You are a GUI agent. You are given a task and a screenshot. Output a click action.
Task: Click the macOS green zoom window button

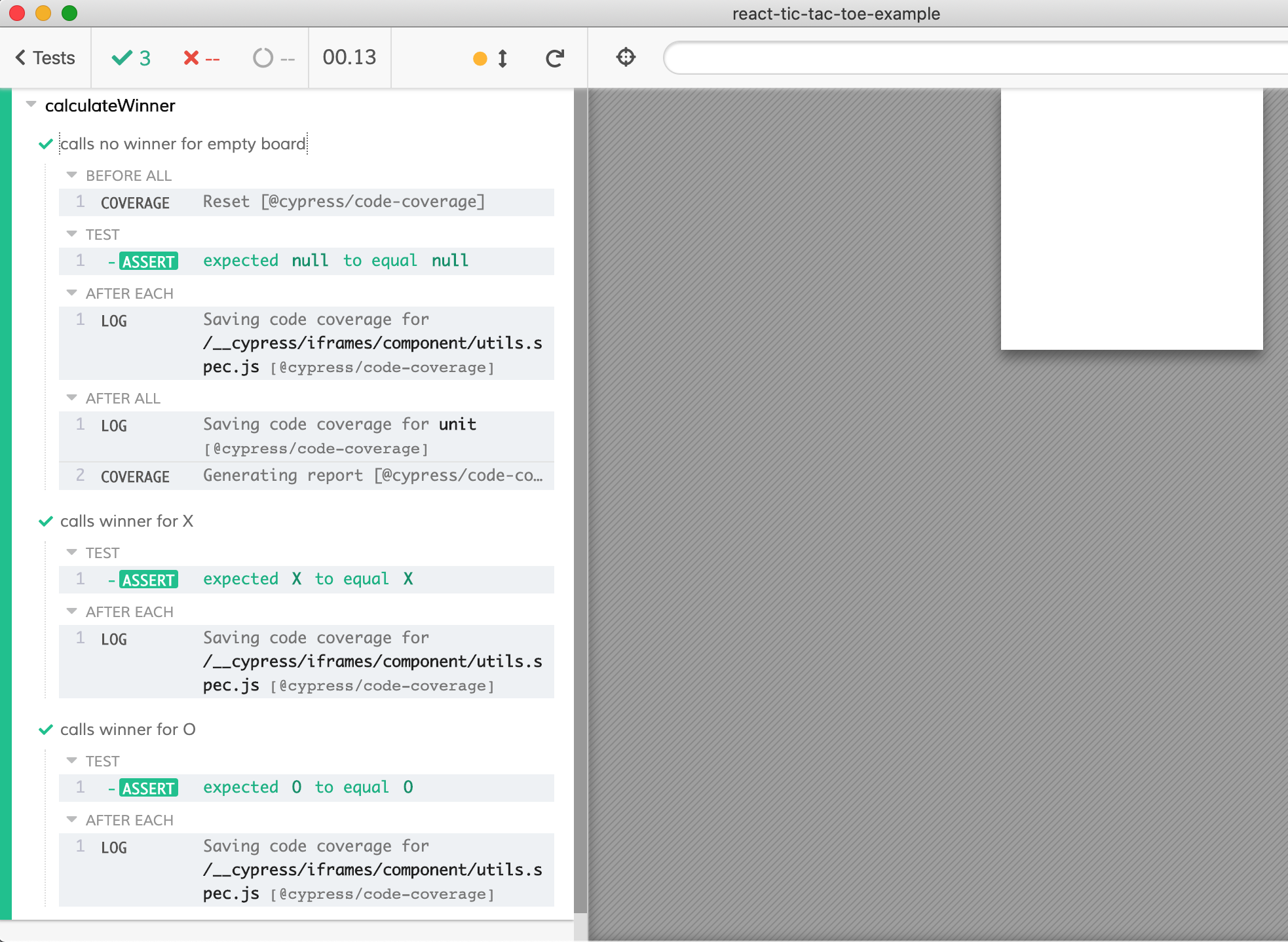[x=69, y=13]
